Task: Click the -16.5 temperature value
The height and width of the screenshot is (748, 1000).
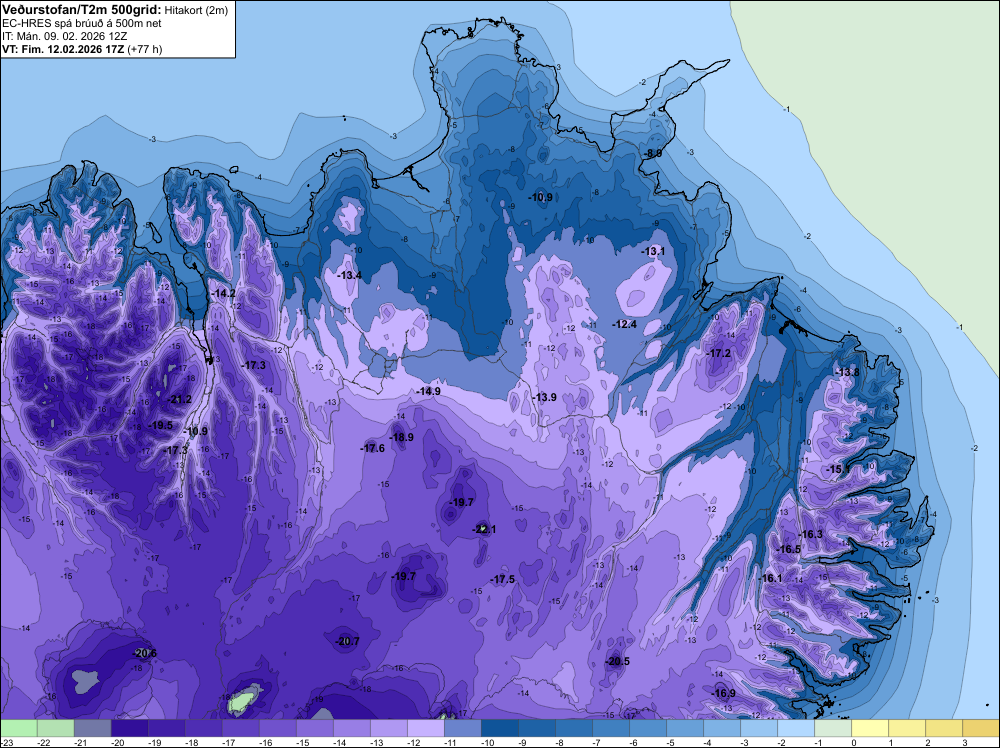Action: (788, 549)
